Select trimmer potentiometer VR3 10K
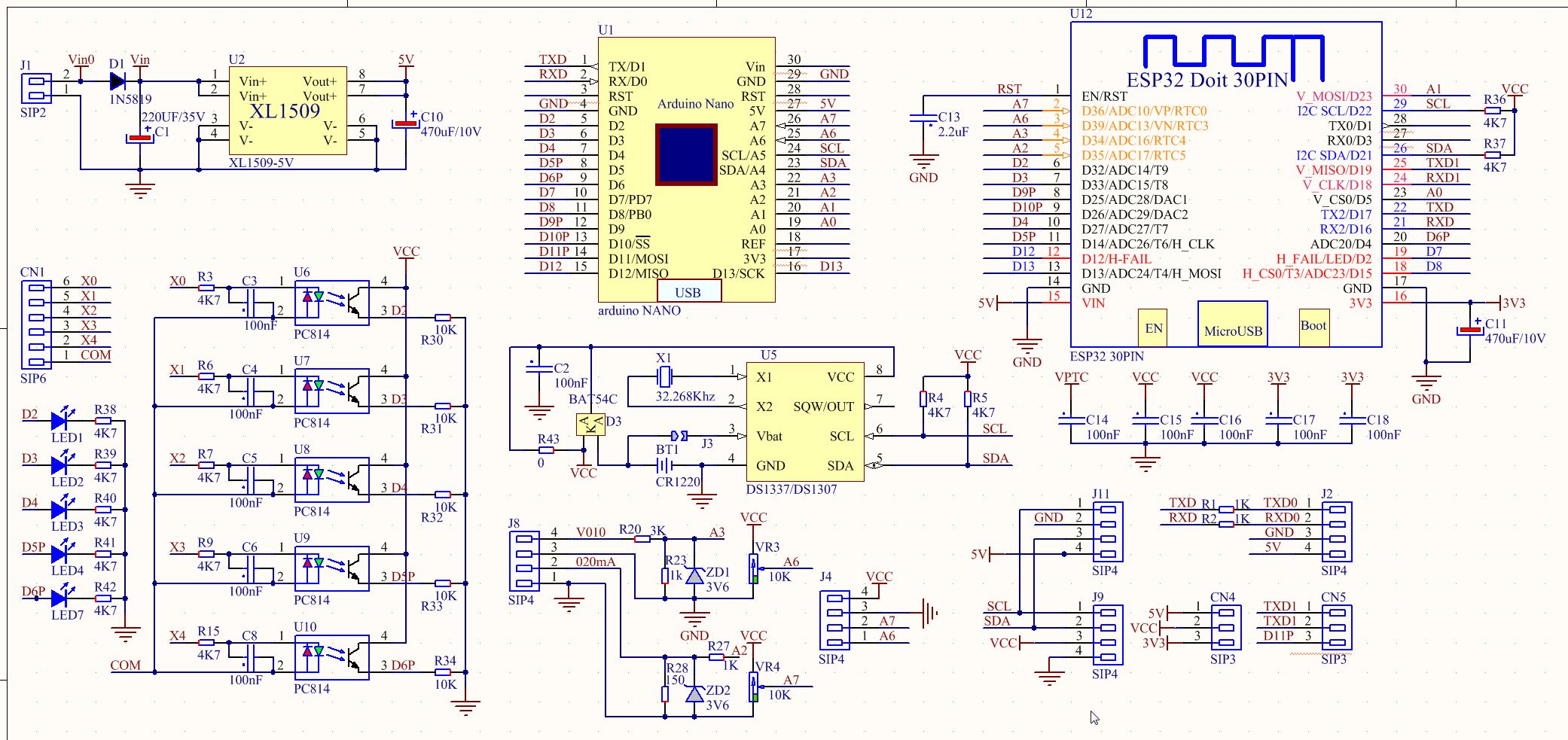 [753, 568]
